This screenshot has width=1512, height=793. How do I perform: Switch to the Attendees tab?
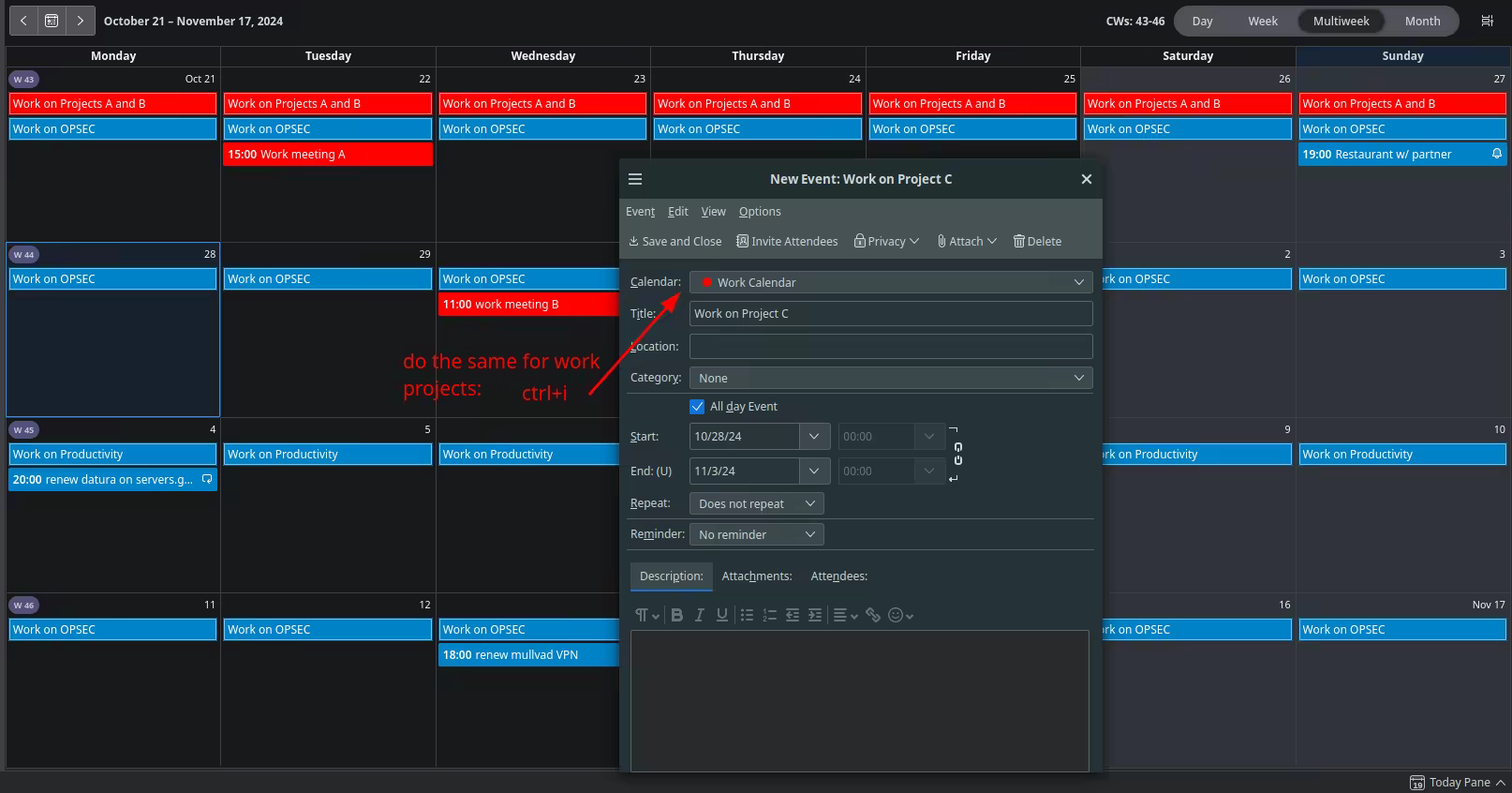(x=838, y=576)
